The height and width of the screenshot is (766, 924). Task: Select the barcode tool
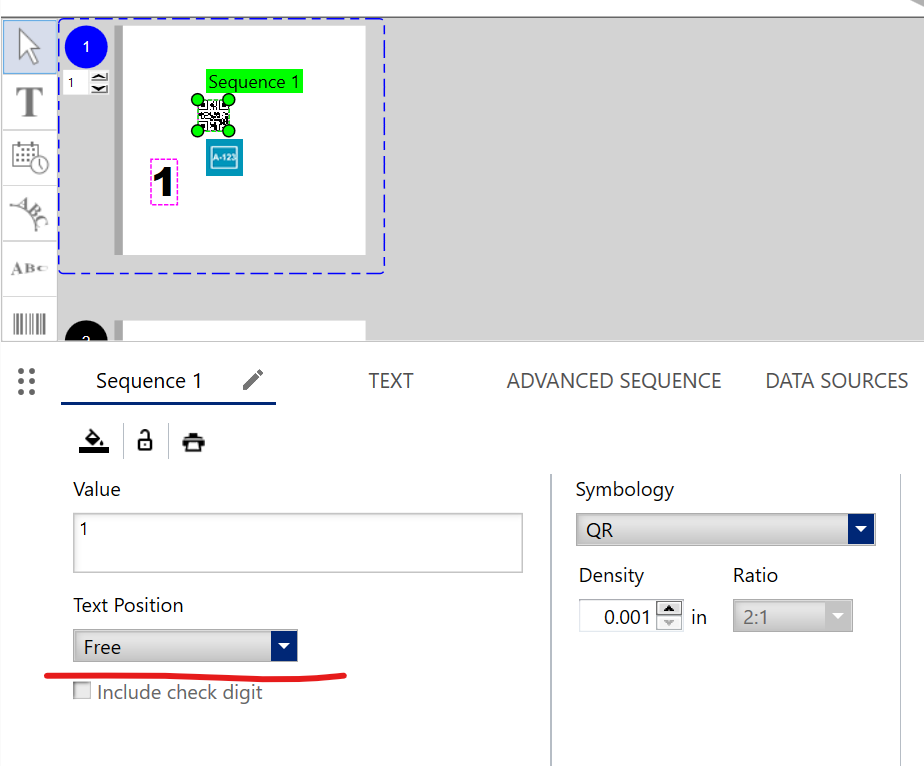click(30, 322)
